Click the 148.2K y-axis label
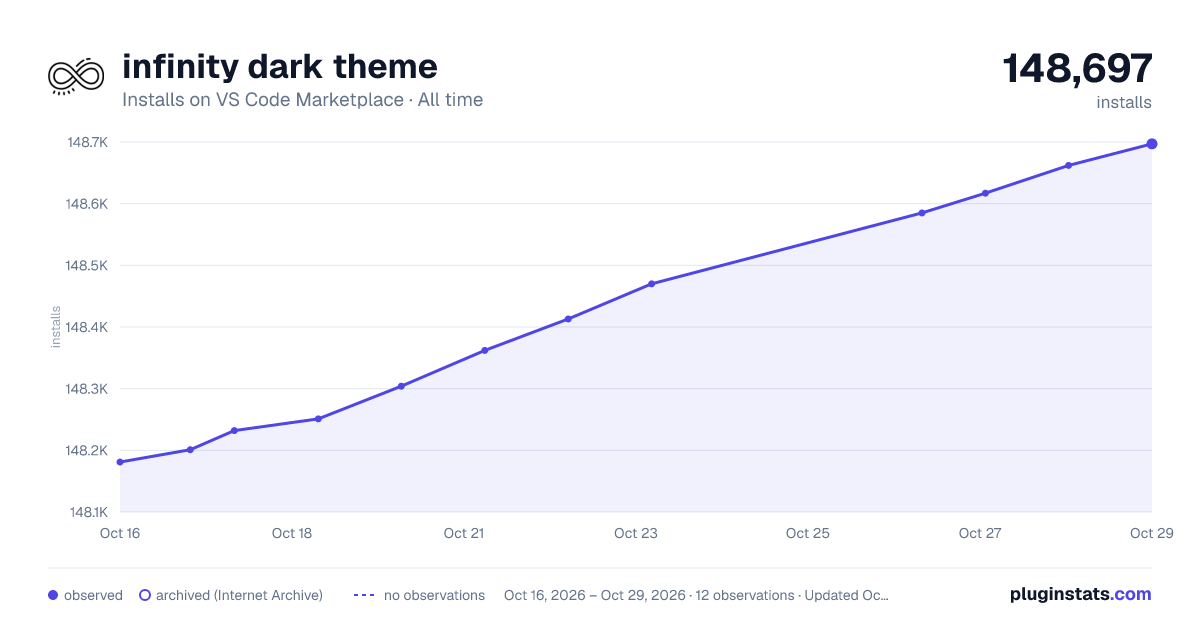This screenshot has width=1200, height=630. pos(87,451)
